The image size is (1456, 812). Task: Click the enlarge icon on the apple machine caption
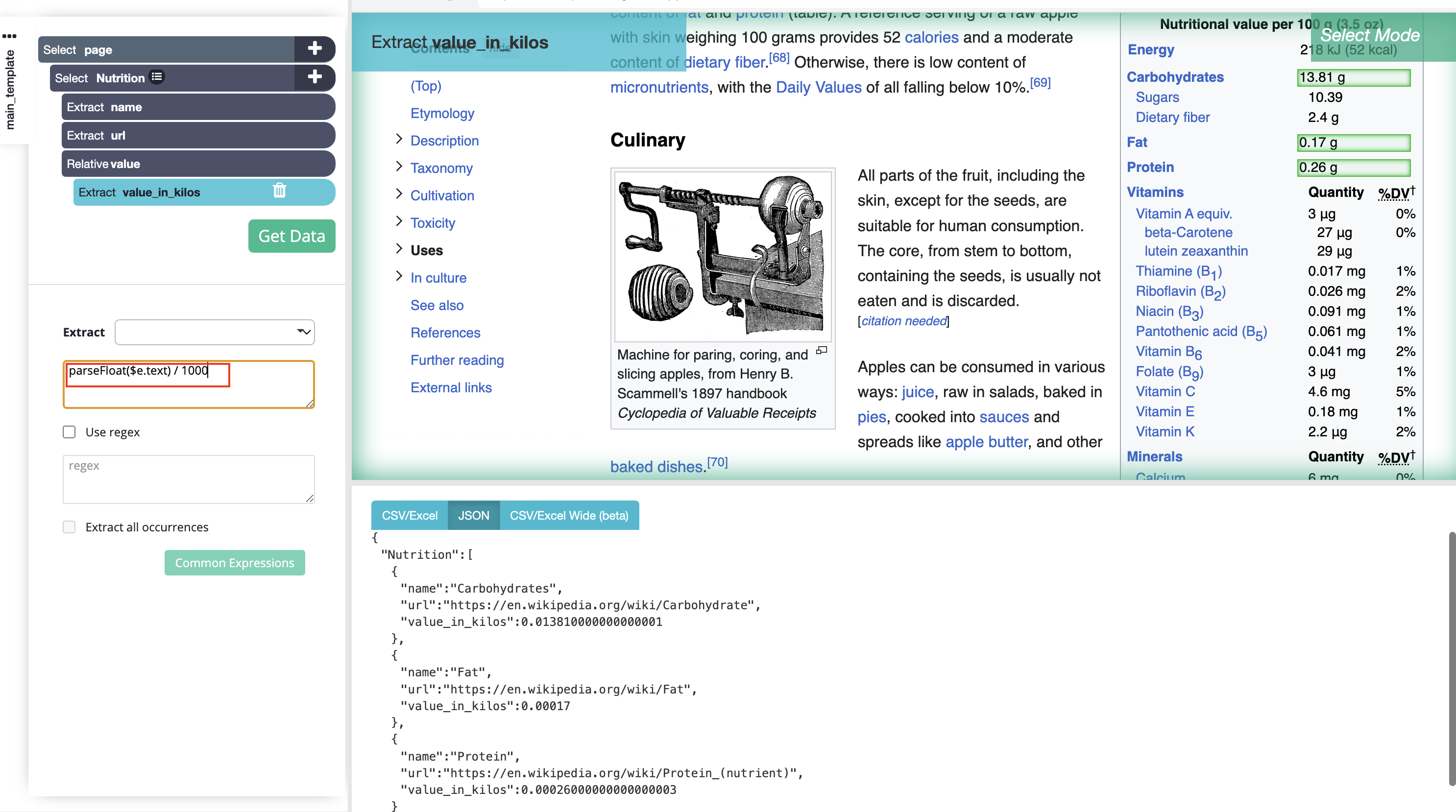click(x=821, y=350)
